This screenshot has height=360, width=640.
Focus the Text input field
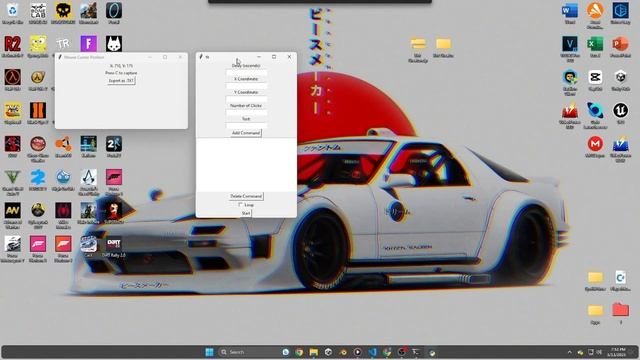coord(246,125)
